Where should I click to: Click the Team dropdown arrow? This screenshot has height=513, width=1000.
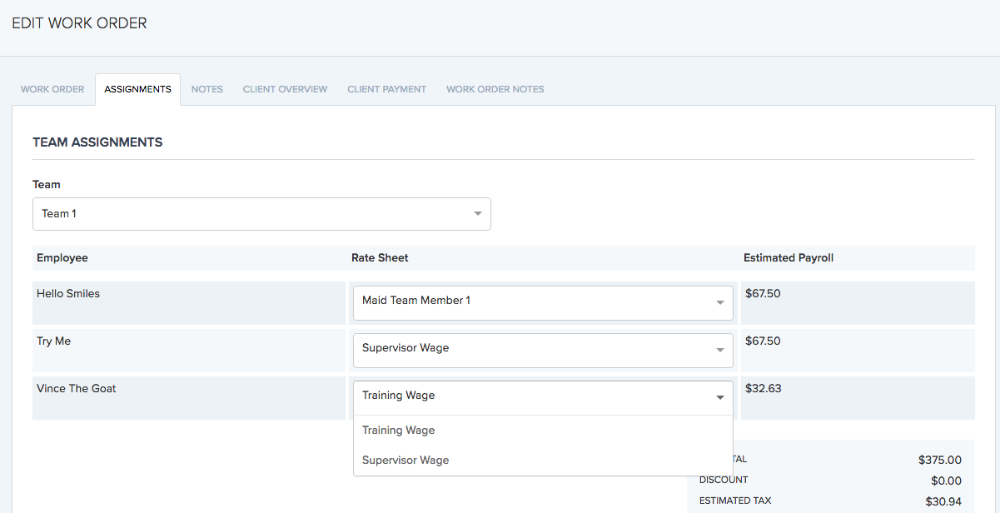pos(478,214)
